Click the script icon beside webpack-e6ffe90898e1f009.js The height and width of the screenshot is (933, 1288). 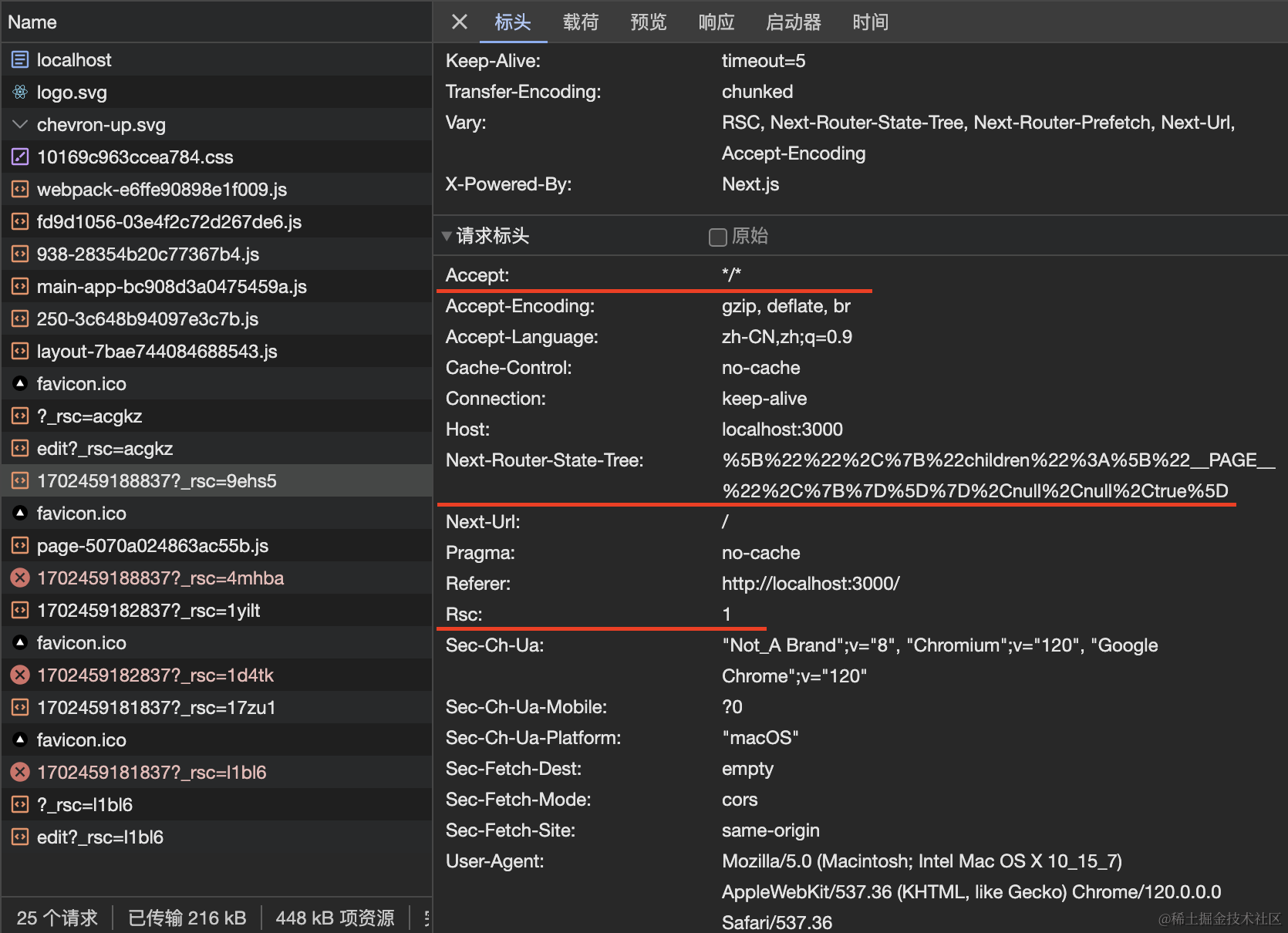pyautogui.click(x=20, y=189)
